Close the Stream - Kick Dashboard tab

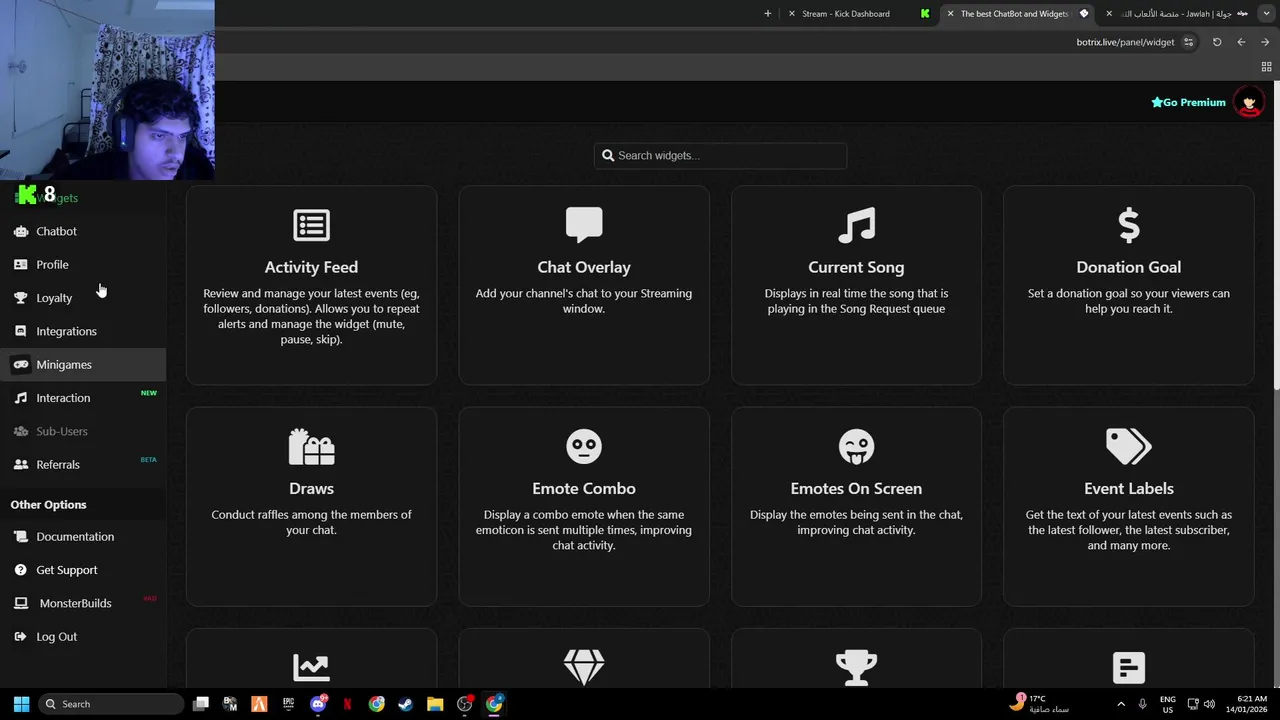[x=791, y=14]
